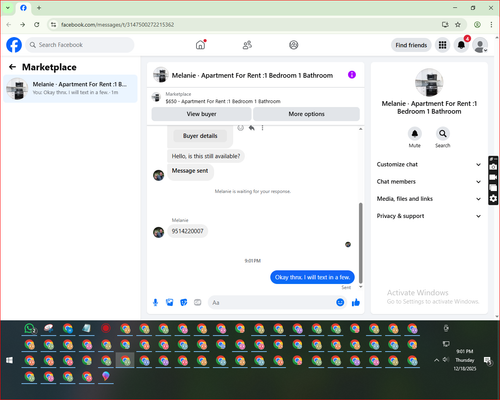
Task: Open the GIF picker icon
Action: click(x=198, y=302)
